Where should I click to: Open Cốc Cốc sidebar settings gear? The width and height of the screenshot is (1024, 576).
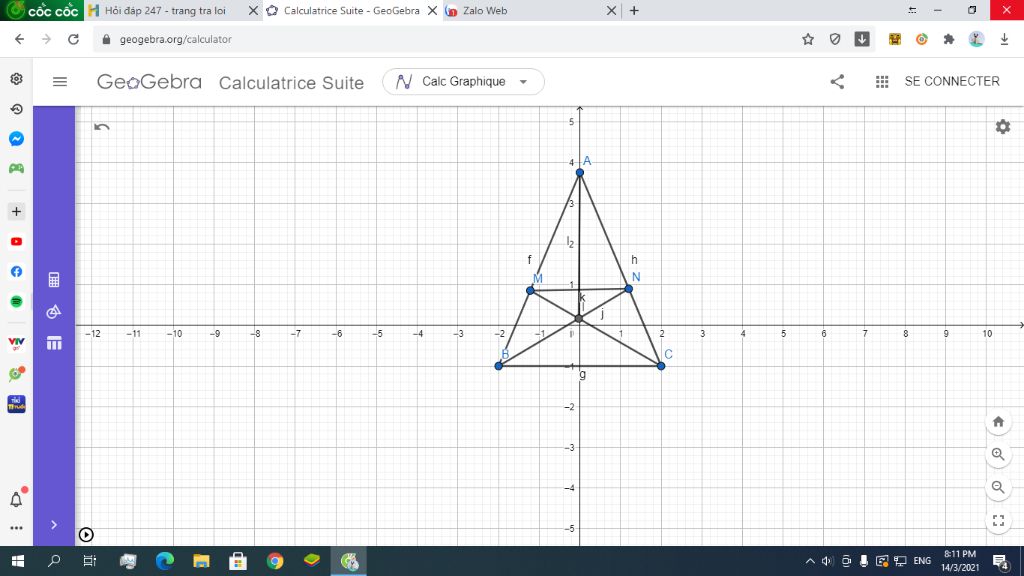click(16, 79)
